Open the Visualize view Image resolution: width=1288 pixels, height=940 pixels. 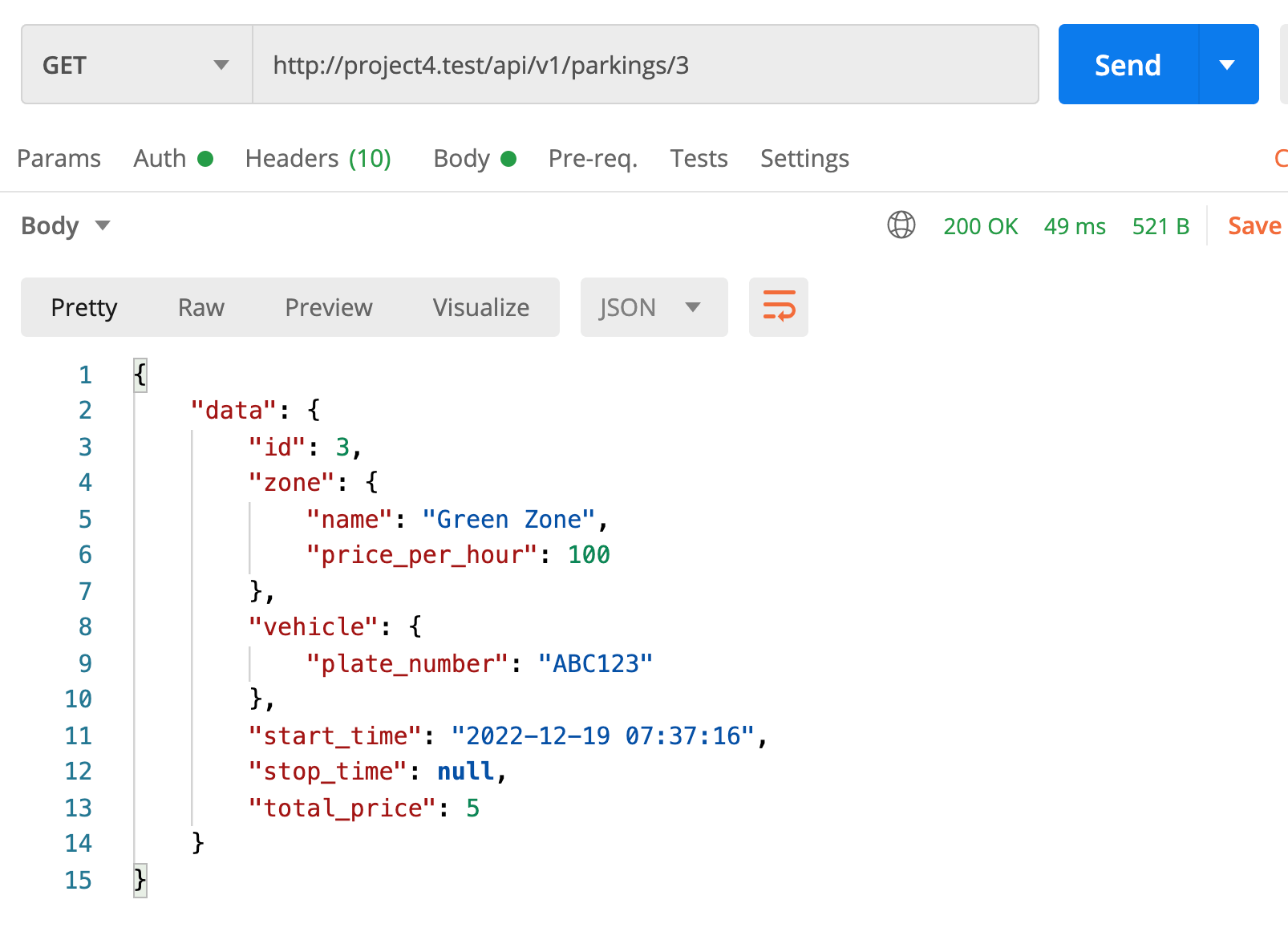[x=480, y=306]
